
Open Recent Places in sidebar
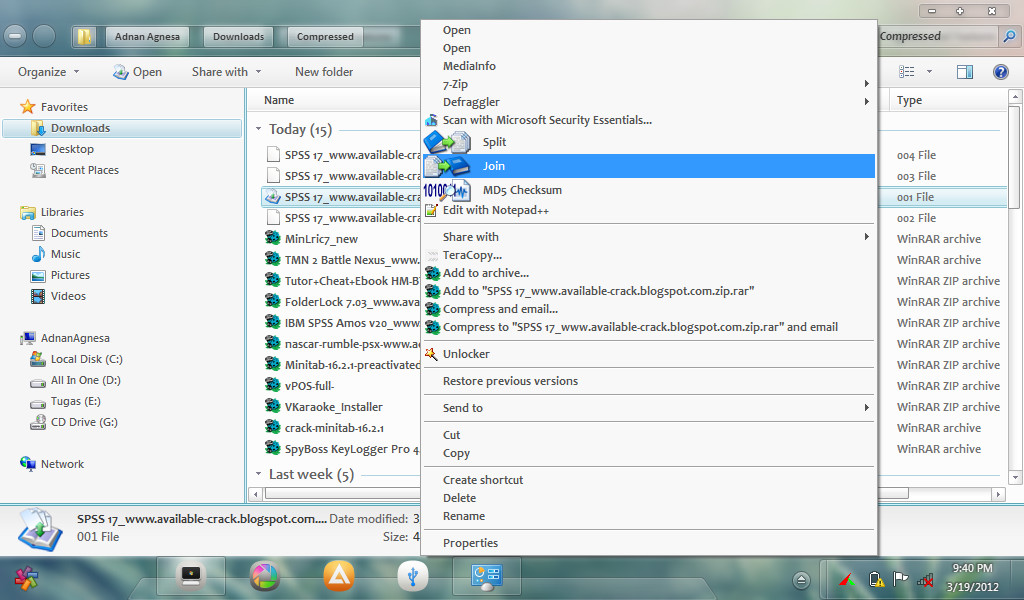point(85,170)
